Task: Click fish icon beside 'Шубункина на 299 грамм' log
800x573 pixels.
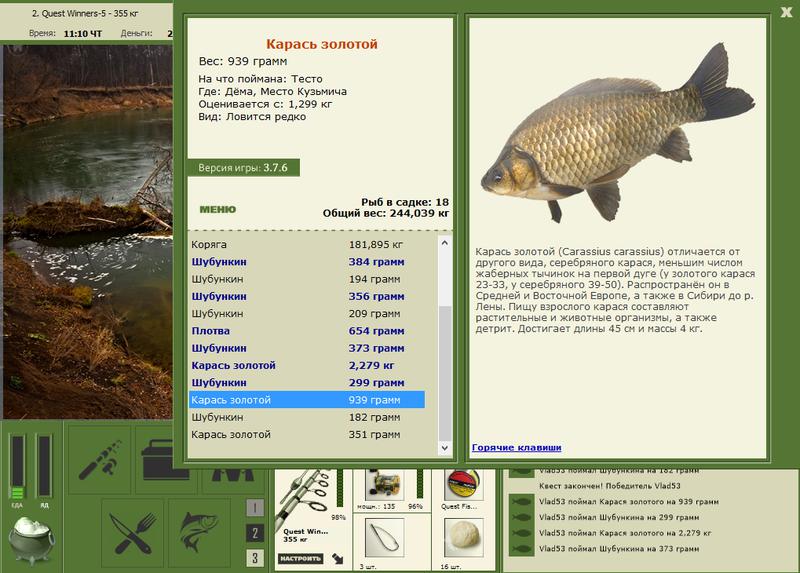Action: pos(521,517)
